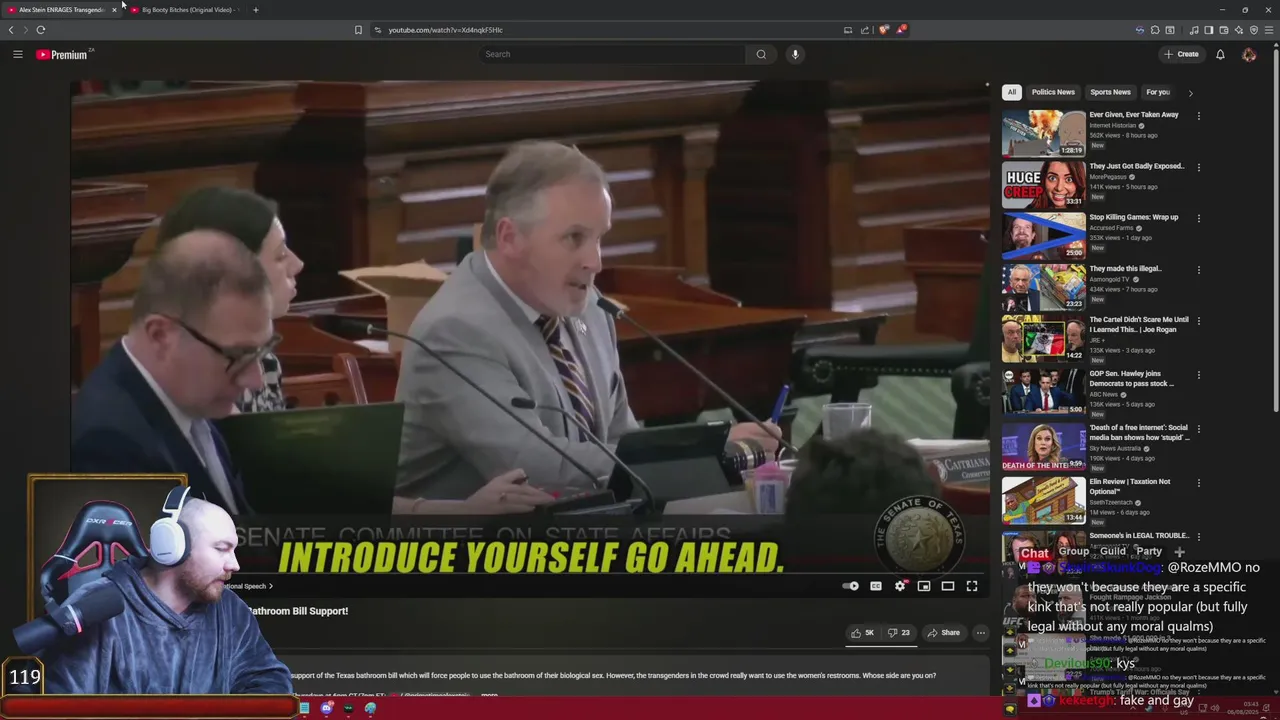This screenshot has height=720, width=1280.
Task: Click the address bar share icon
Action: click(865, 30)
